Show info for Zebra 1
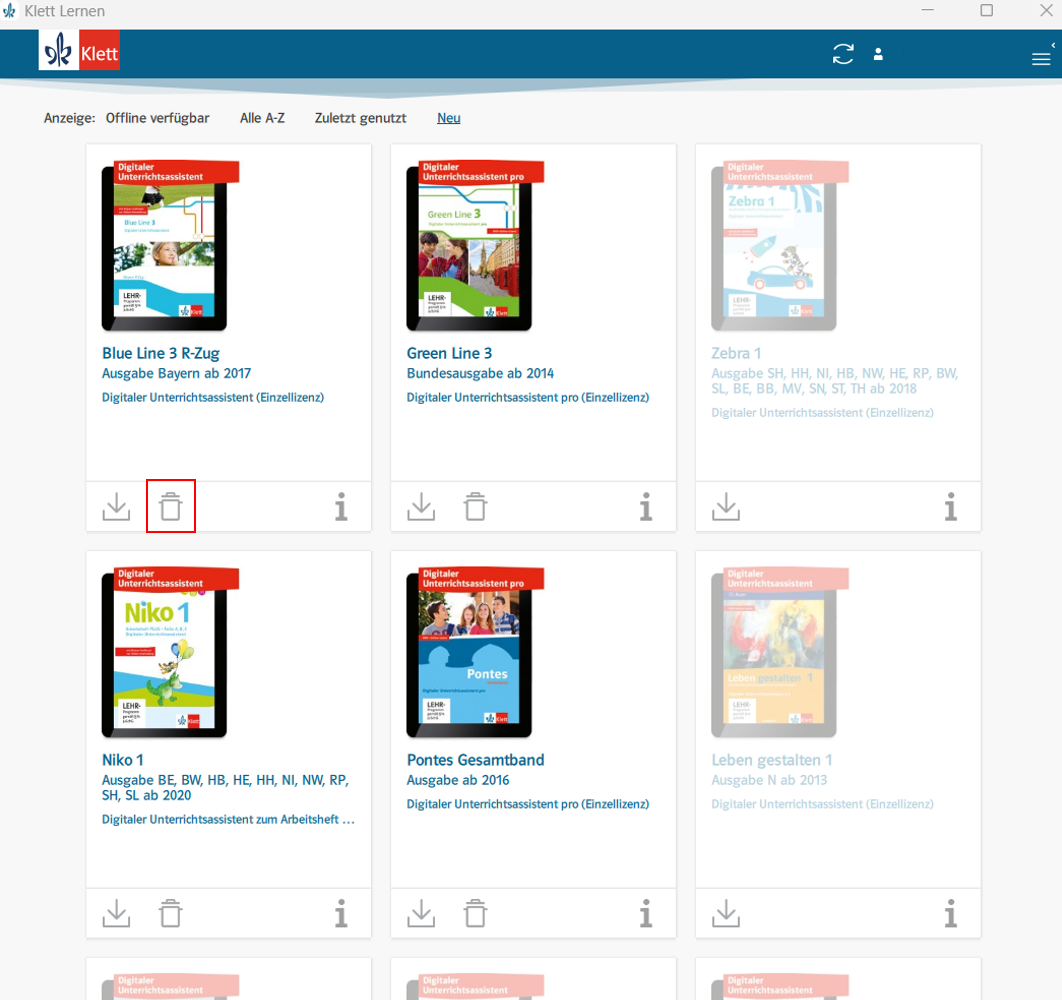 pos(951,506)
